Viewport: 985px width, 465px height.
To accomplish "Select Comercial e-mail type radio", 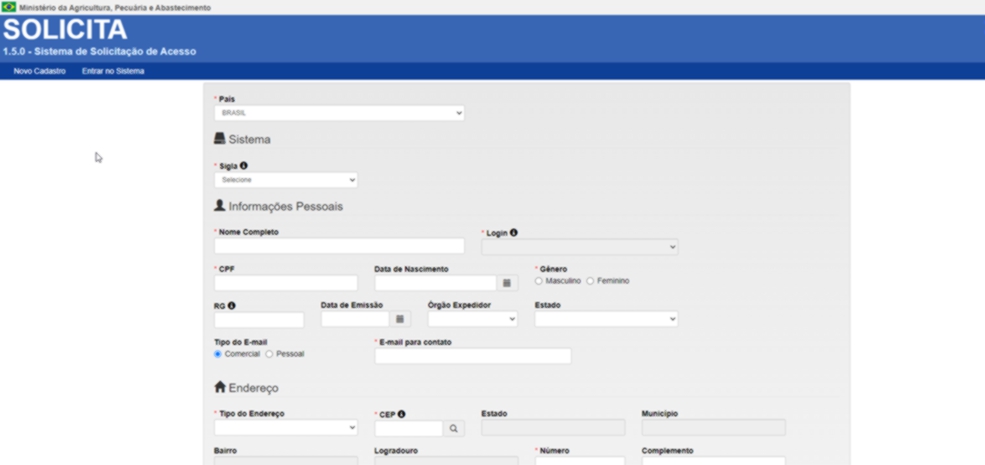I will tap(218, 354).
